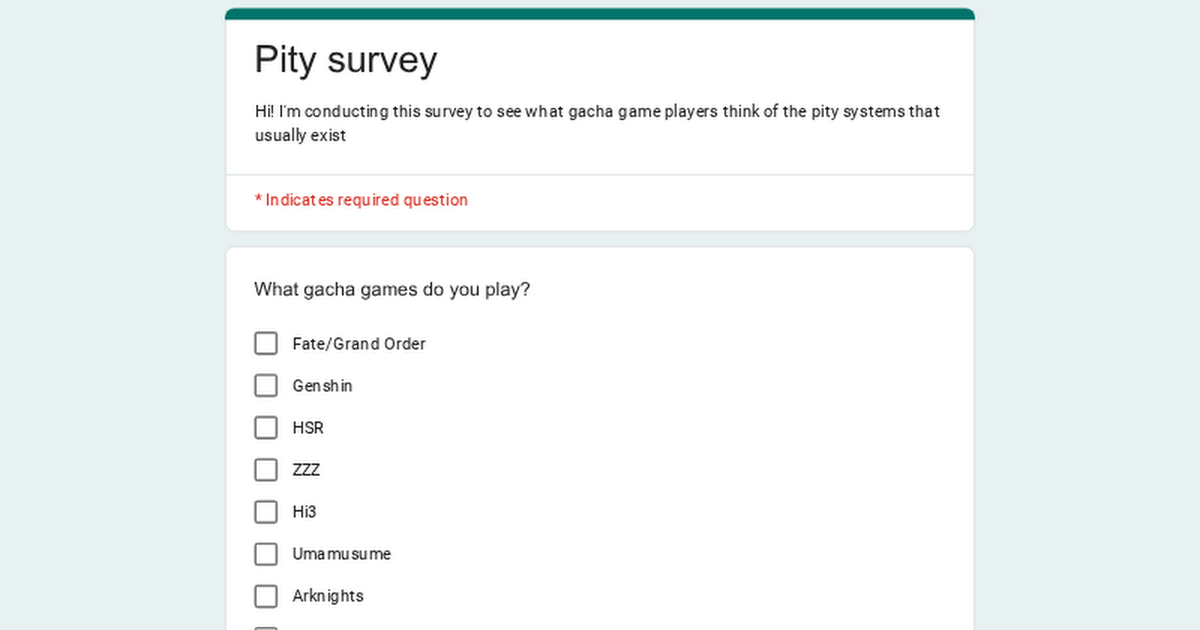The width and height of the screenshot is (1200, 630).
Task: Click the teal accent bar atop the form
Action: 600,14
